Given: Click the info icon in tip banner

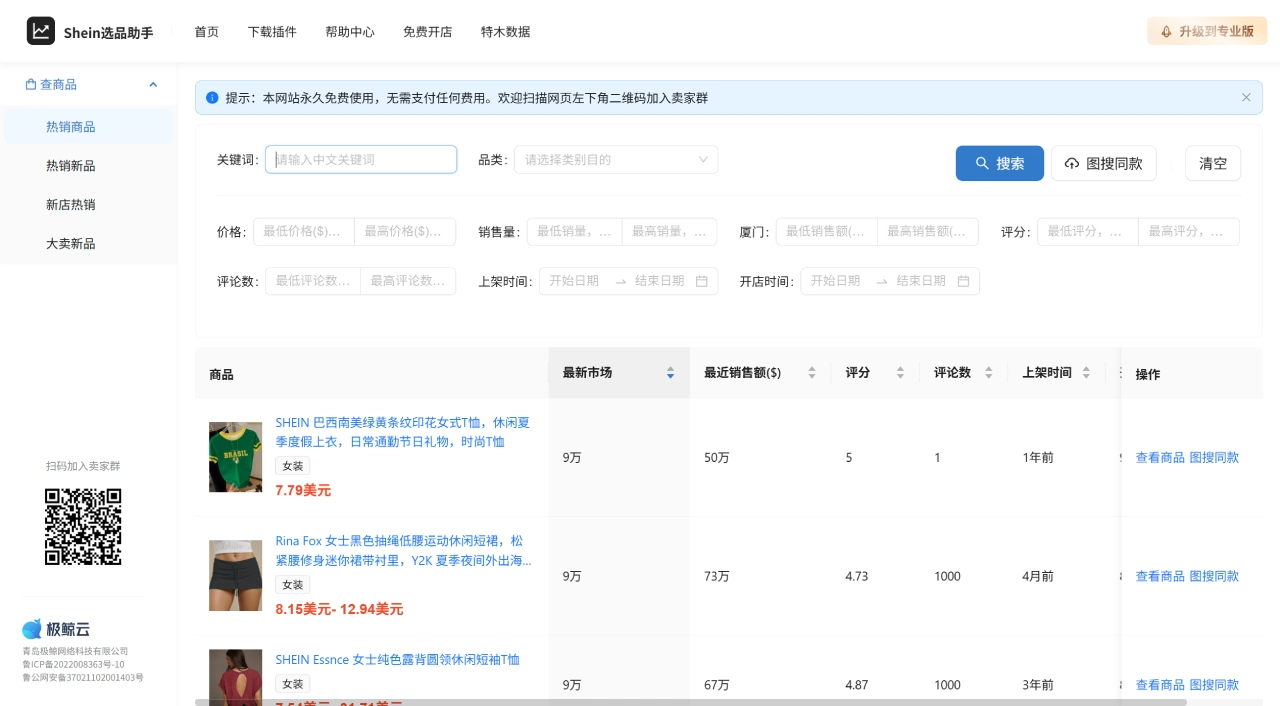Looking at the screenshot, I should 212,98.
